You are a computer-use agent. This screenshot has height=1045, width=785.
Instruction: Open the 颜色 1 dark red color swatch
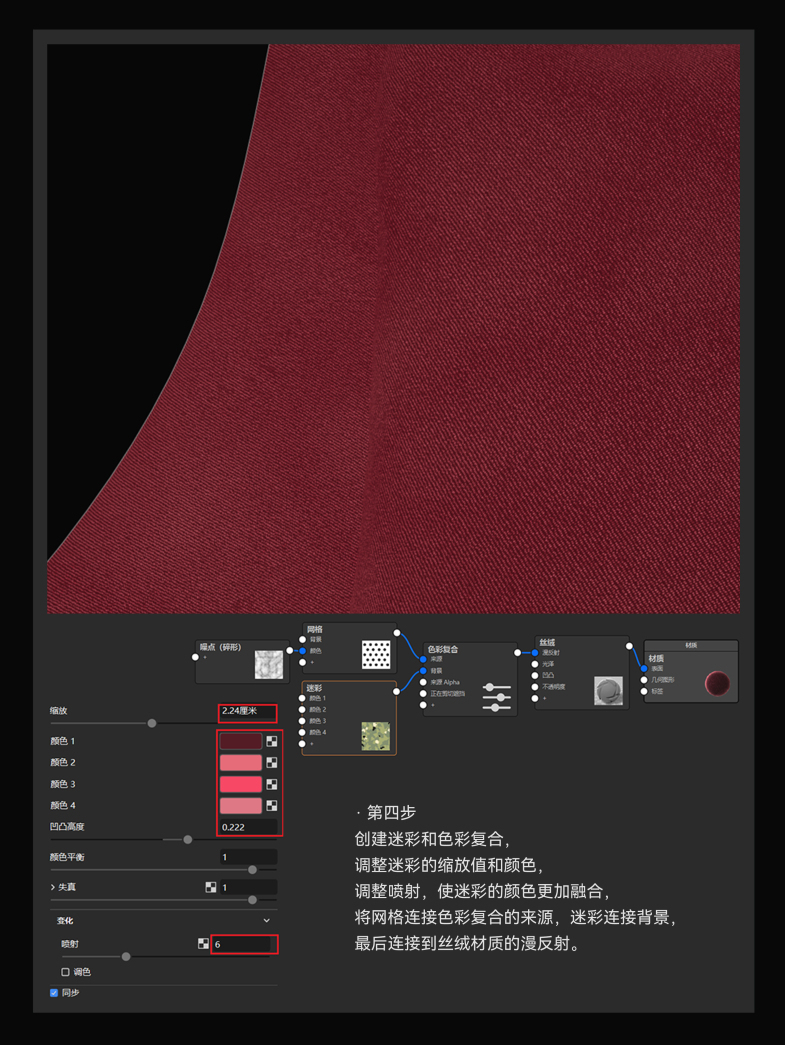pyautogui.click(x=240, y=741)
